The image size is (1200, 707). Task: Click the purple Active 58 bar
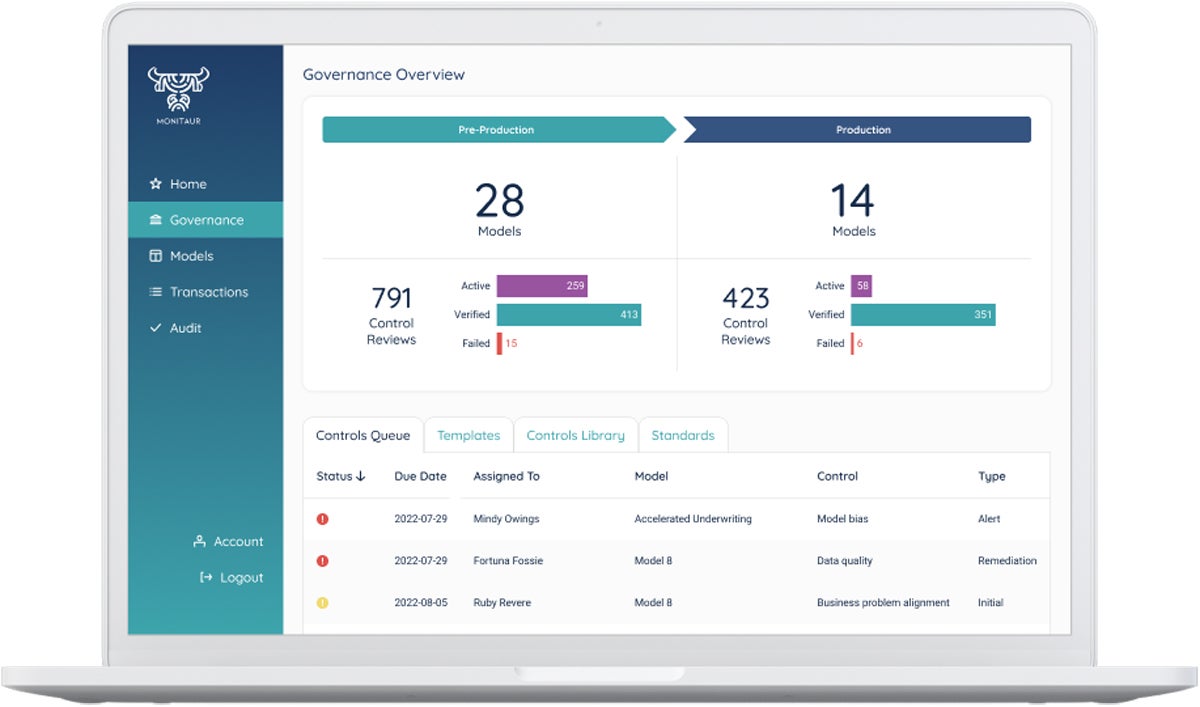pyautogui.click(x=862, y=286)
